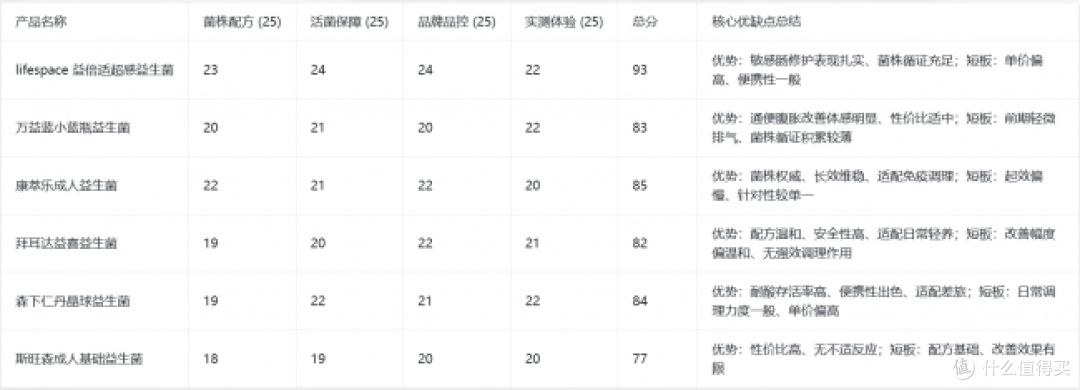Select the lifespace 益倍适超感益生菌 product cell
Image resolution: width=1080 pixels, height=390 pixels.
(94, 70)
